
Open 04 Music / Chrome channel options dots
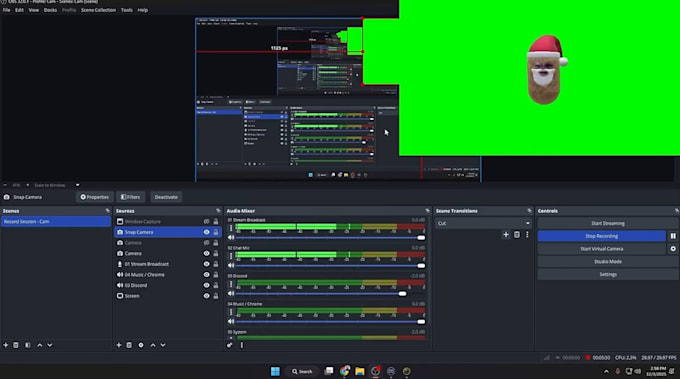click(231, 312)
